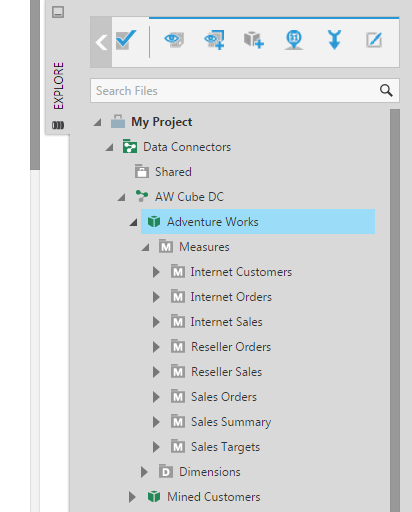Viewport: 412px width, 512px height.
Task: Select the Sales Summary text
Action: click(231, 422)
